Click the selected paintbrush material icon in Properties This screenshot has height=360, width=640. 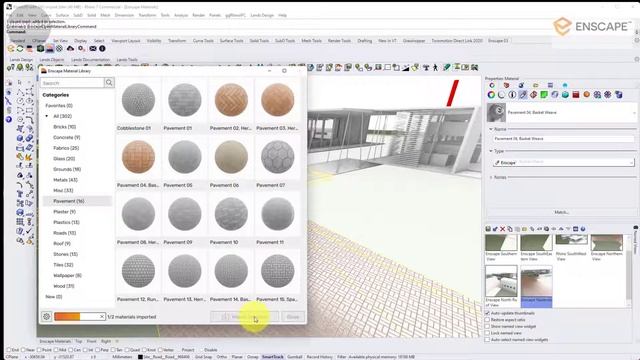click(x=523, y=95)
